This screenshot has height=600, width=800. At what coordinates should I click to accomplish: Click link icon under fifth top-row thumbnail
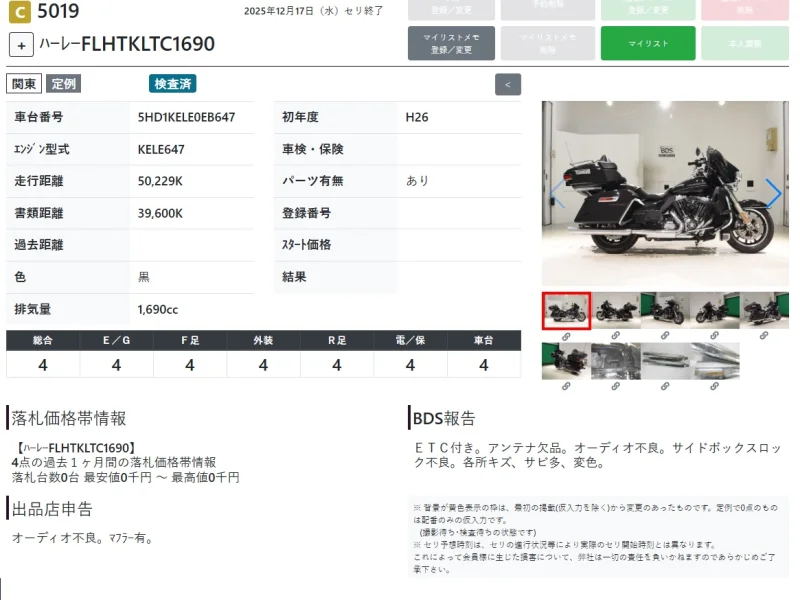[764, 336]
